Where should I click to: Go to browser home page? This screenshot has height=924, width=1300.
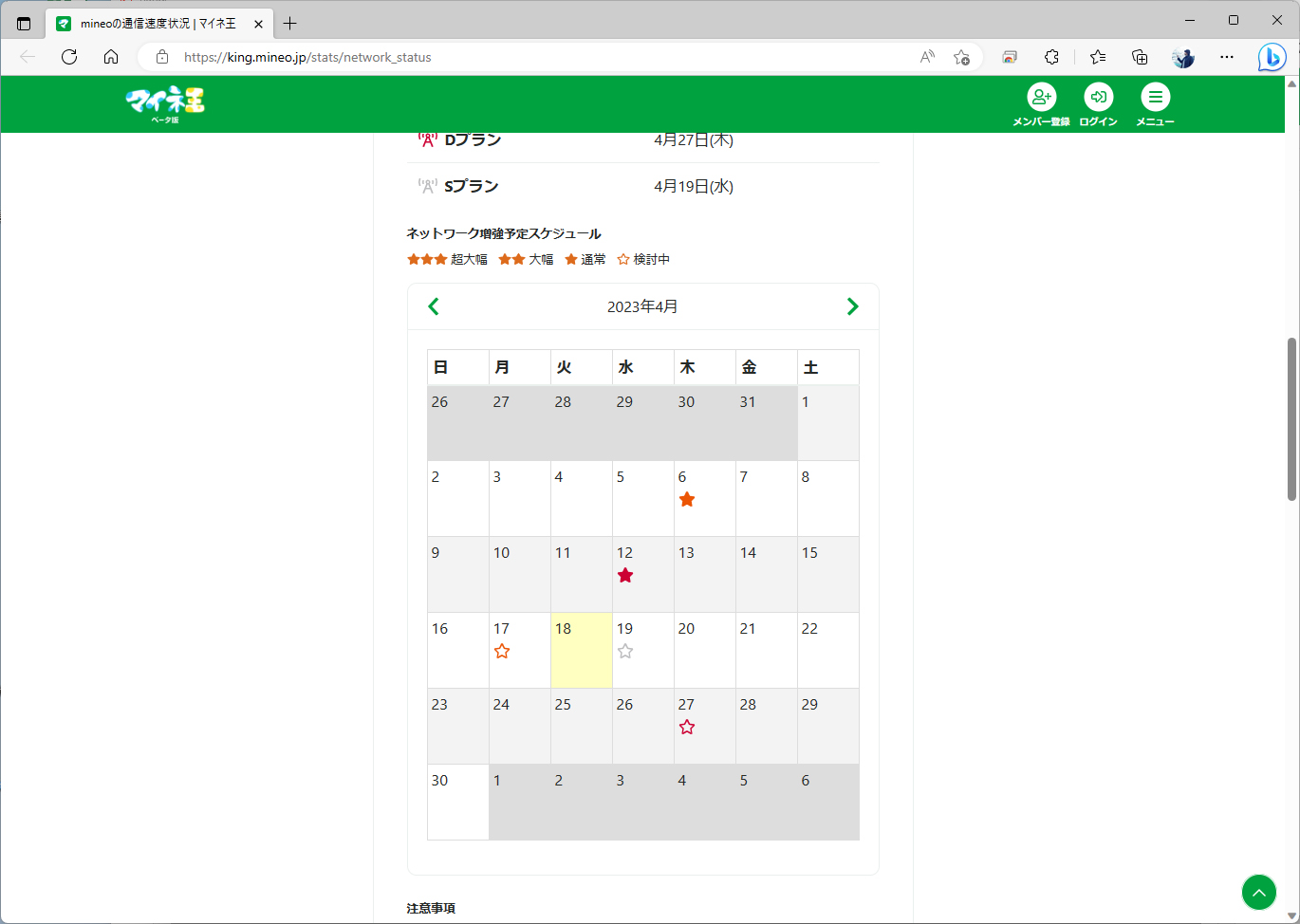111,57
